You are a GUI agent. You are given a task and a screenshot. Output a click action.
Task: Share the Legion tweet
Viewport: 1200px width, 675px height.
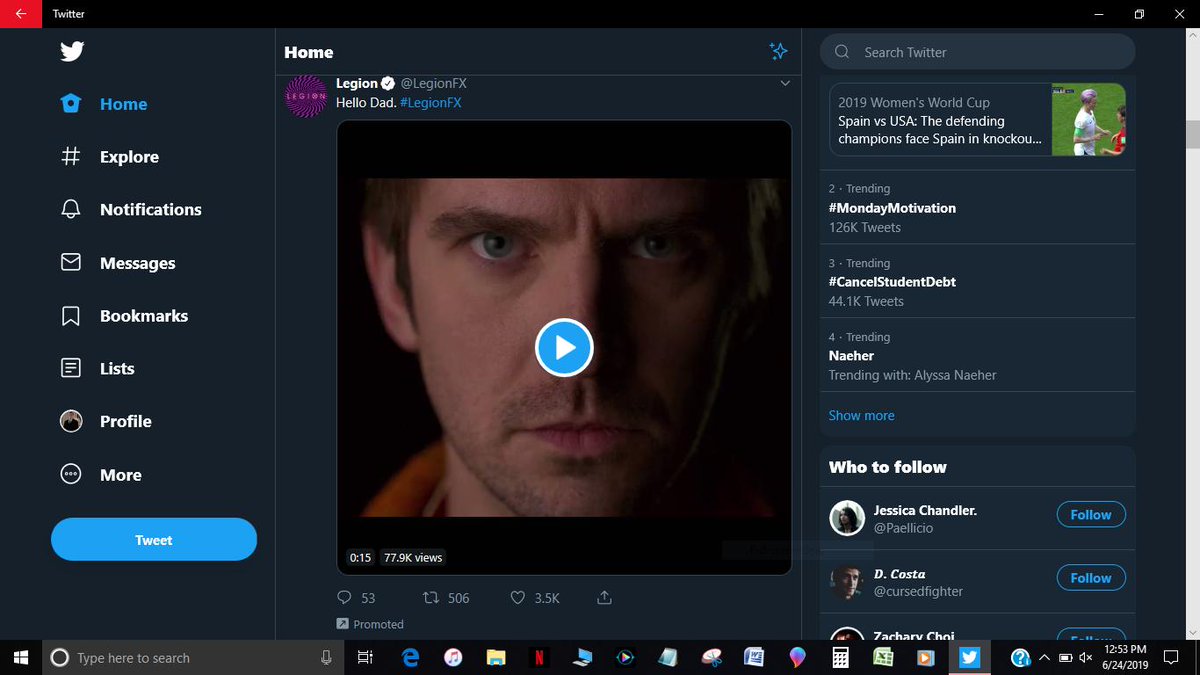coord(603,597)
